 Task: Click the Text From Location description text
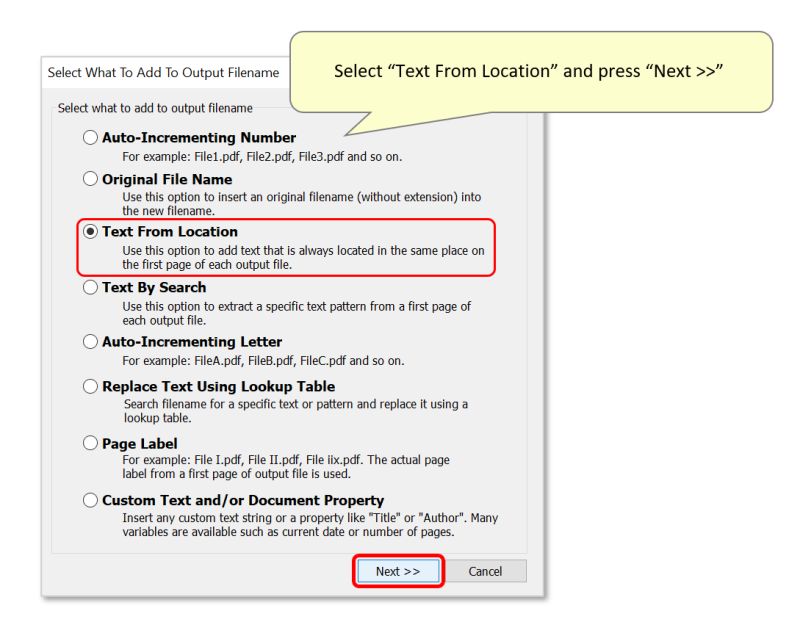290,256
